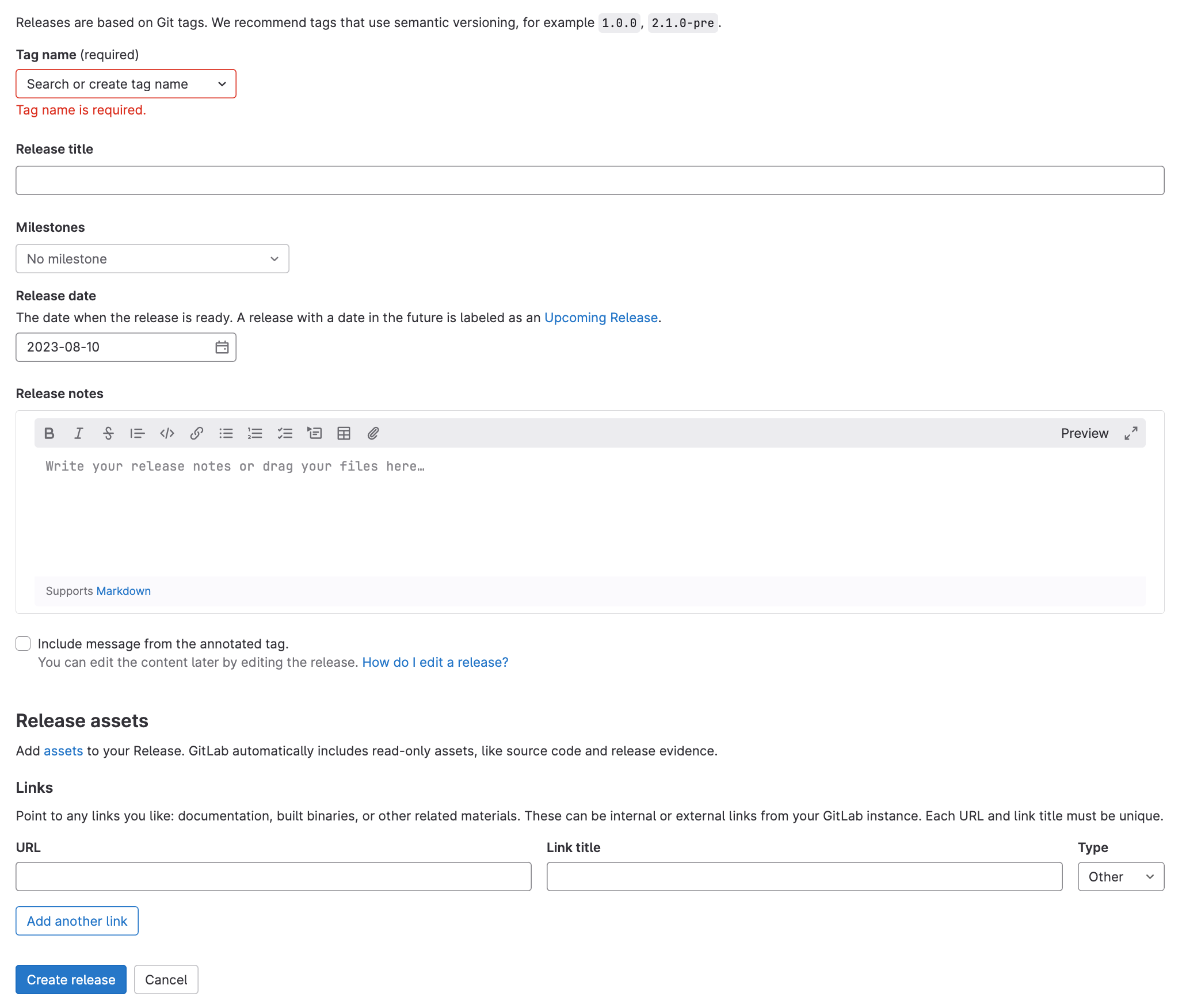This screenshot has width=1182, height=1008.
Task: Switch to Preview in release notes editor
Action: [x=1084, y=433]
